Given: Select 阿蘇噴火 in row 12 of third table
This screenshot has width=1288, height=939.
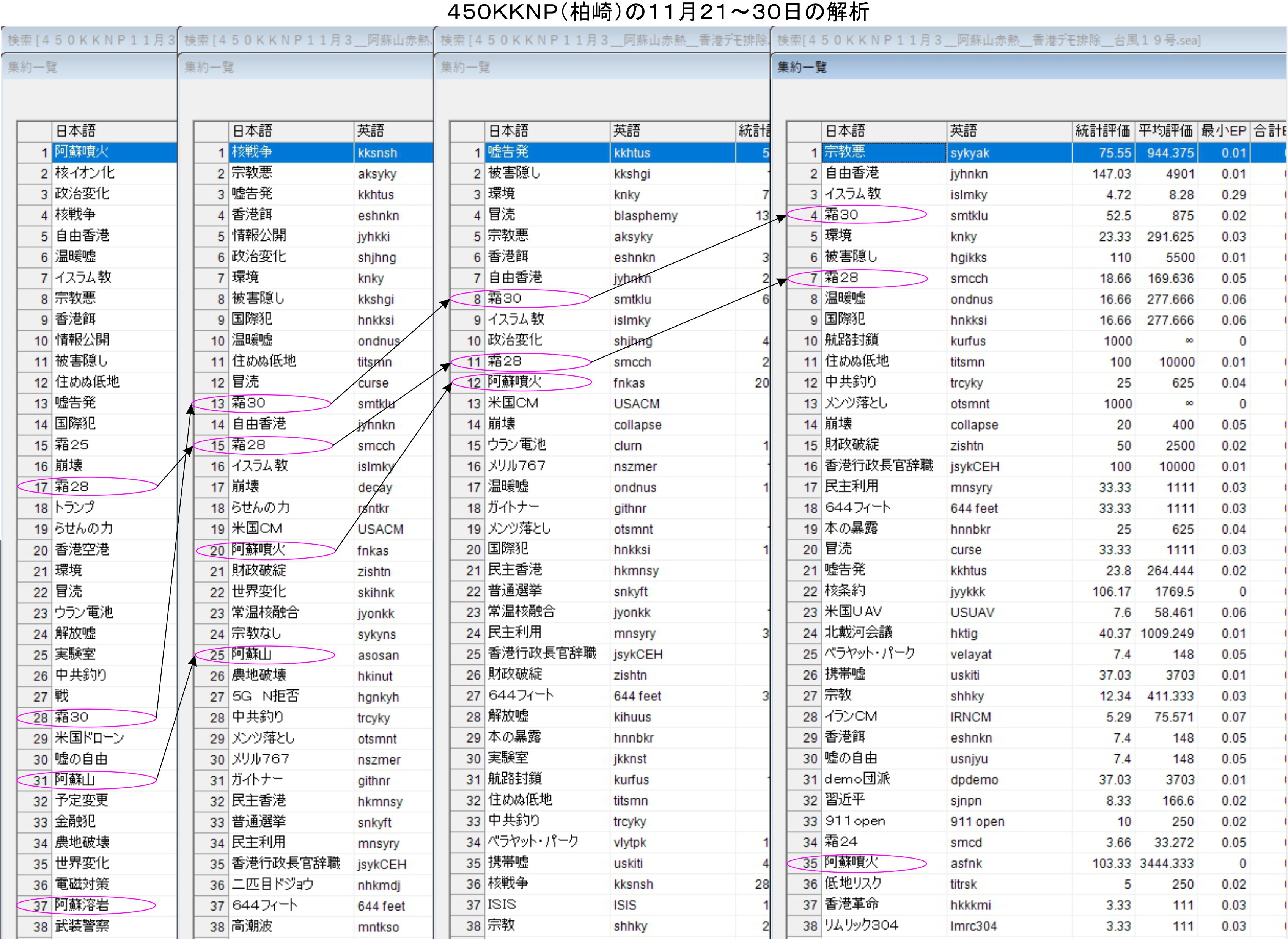Looking at the screenshot, I should tap(515, 382).
